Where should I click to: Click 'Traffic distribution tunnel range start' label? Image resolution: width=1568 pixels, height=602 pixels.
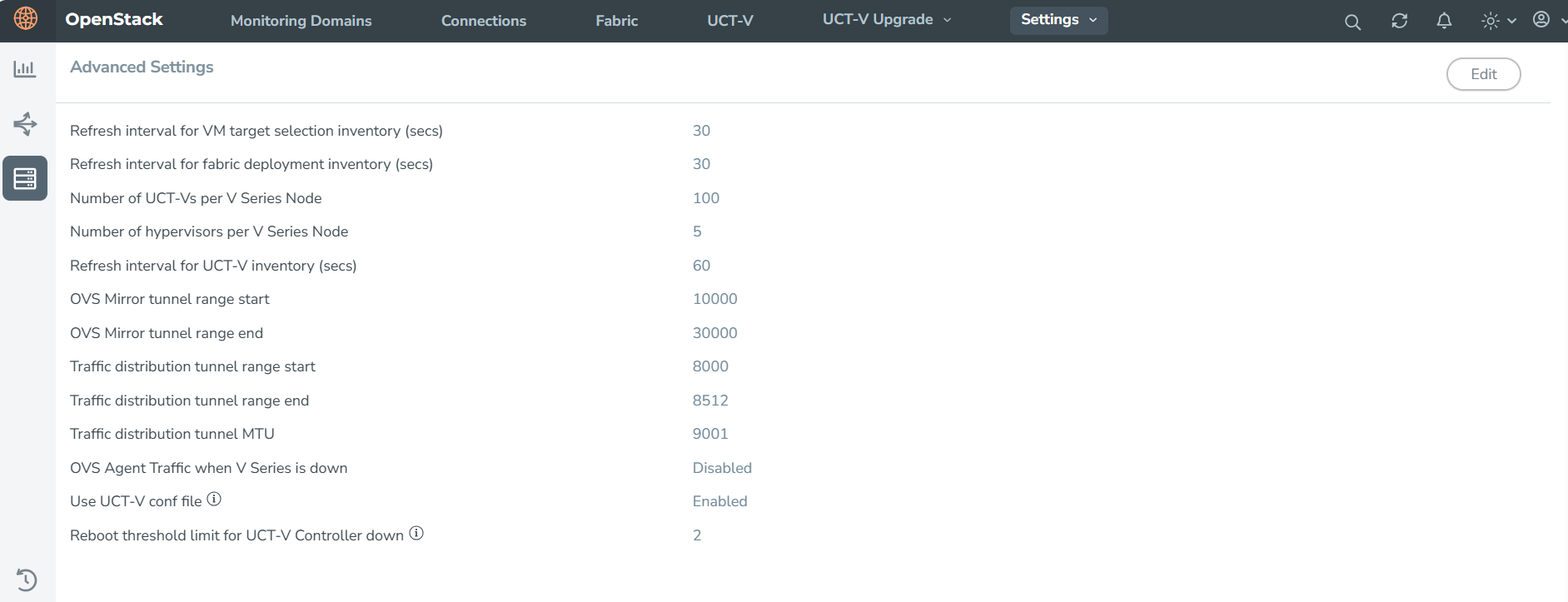(x=193, y=366)
